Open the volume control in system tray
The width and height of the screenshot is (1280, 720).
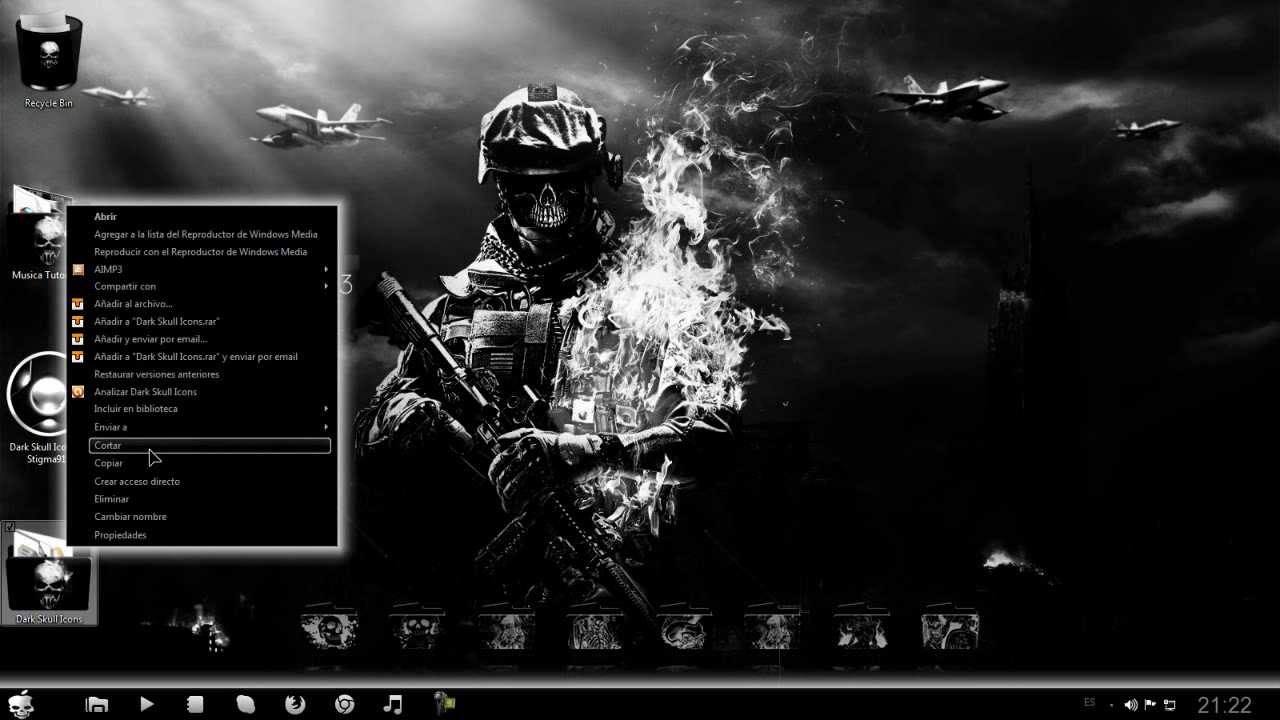click(1131, 705)
